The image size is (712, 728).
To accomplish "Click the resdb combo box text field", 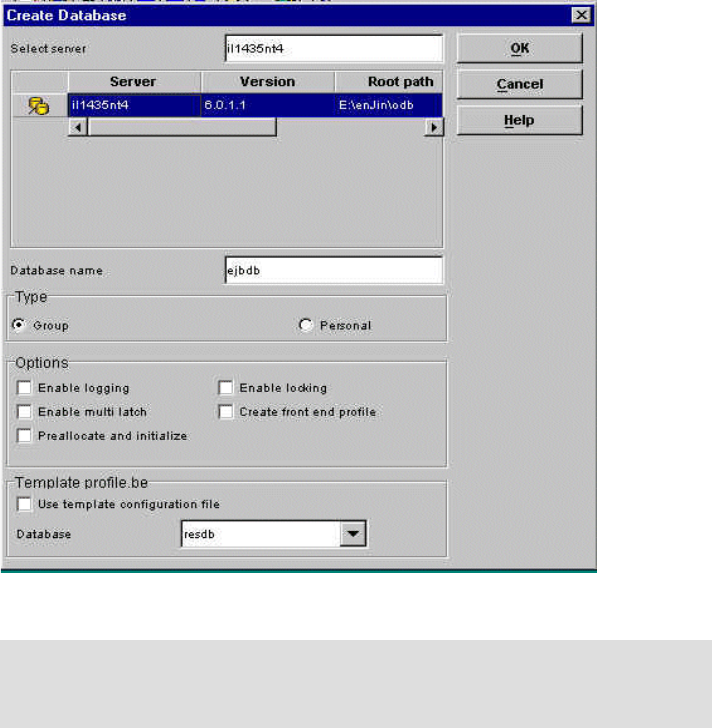I will point(261,534).
